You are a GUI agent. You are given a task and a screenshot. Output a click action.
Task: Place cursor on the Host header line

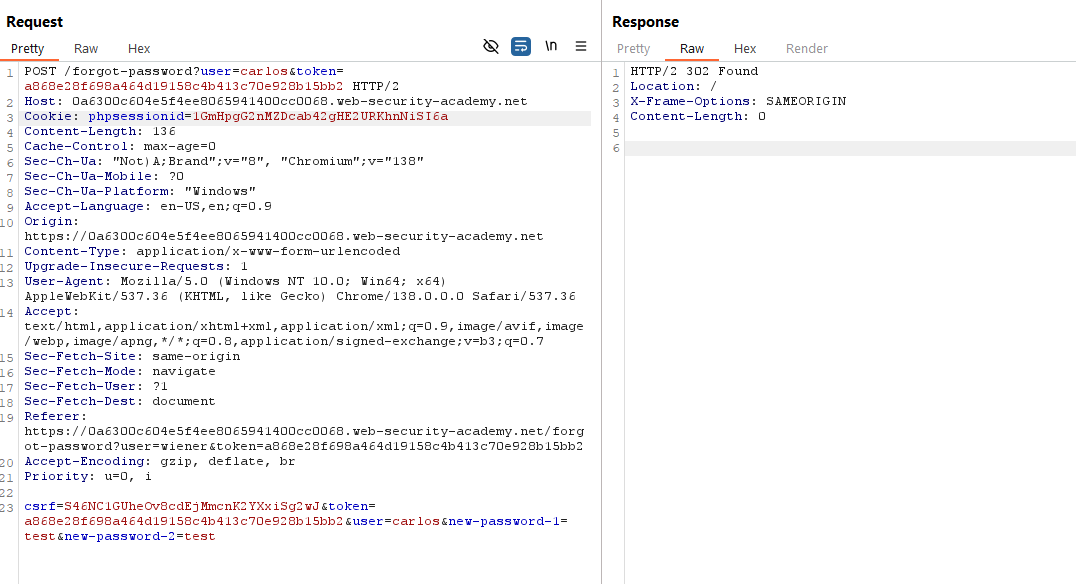tap(275, 102)
